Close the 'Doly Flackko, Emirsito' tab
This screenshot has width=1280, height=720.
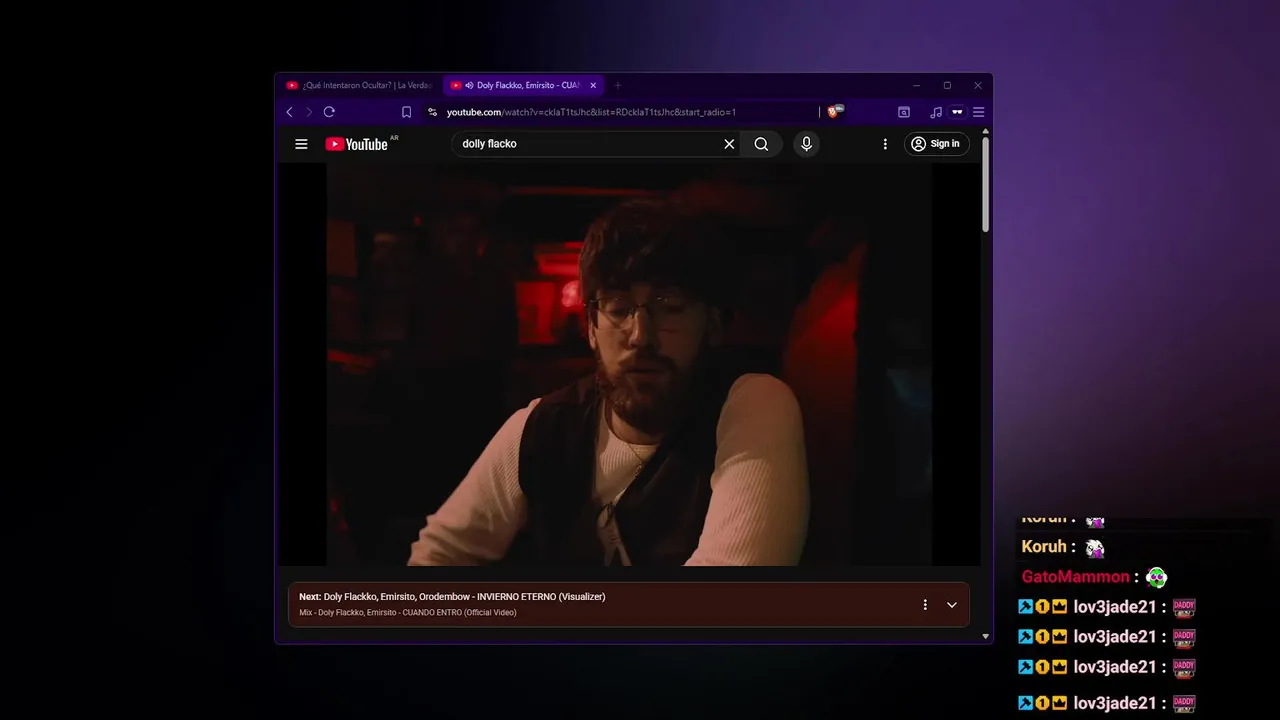(x=593, y=85)
